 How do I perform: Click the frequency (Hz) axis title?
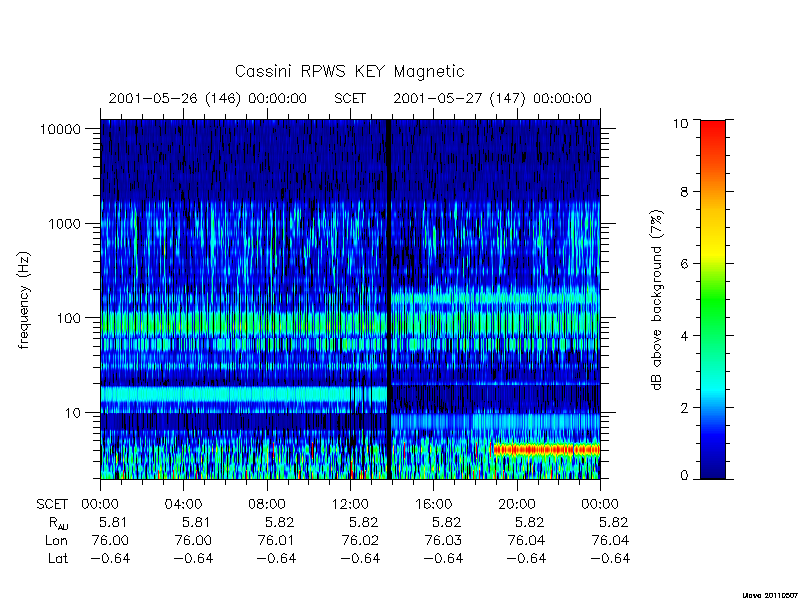coord(24,300)
